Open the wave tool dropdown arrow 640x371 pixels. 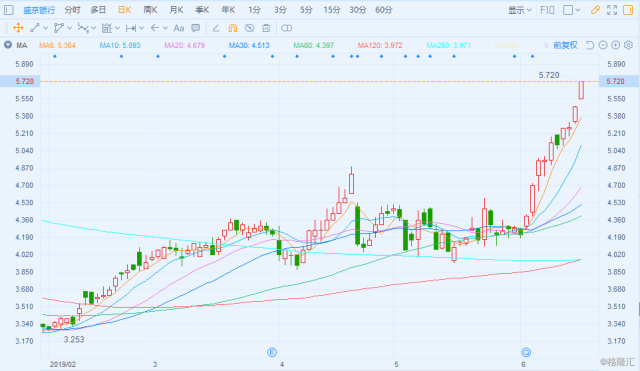(x=93, y=28)
